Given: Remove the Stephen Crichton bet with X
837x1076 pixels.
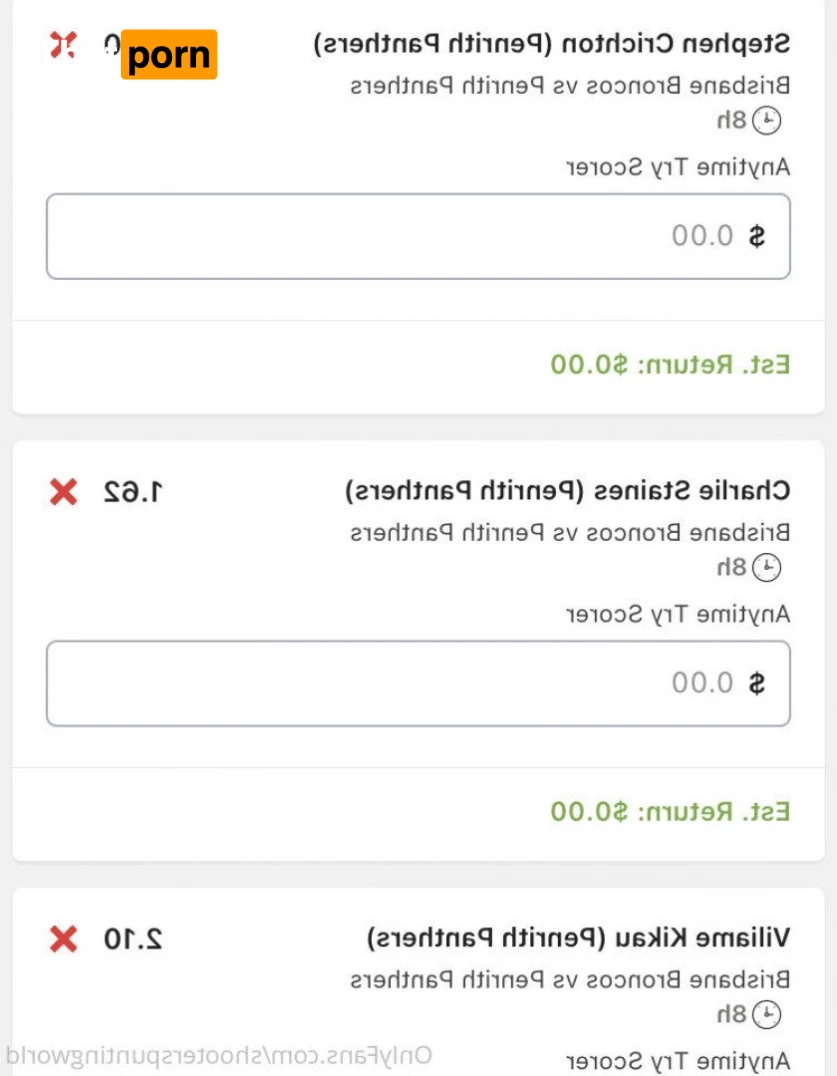Looking at the screenshot, I should tap(63, 44).
